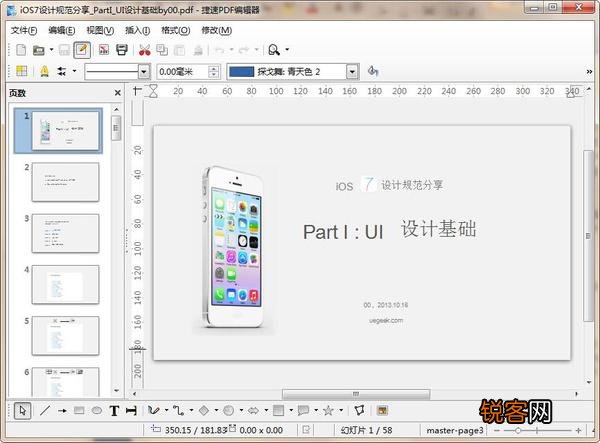Select the Line drawing tool
600x443 pixels.
point(44,411)
